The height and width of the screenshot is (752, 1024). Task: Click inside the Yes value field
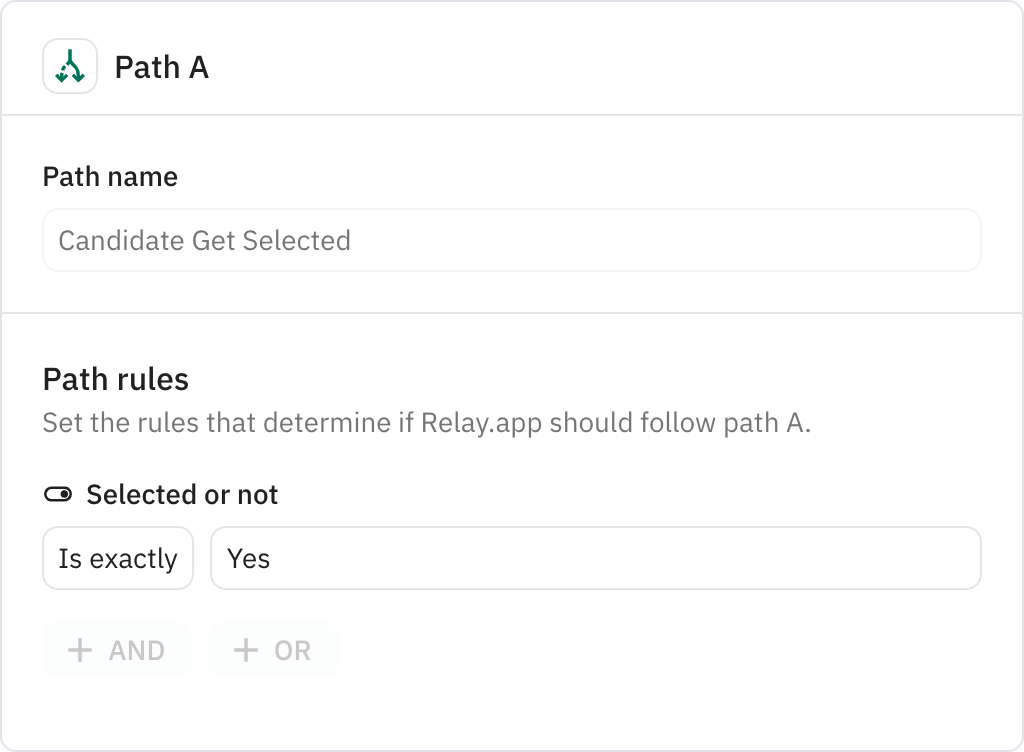coord(595,558)
